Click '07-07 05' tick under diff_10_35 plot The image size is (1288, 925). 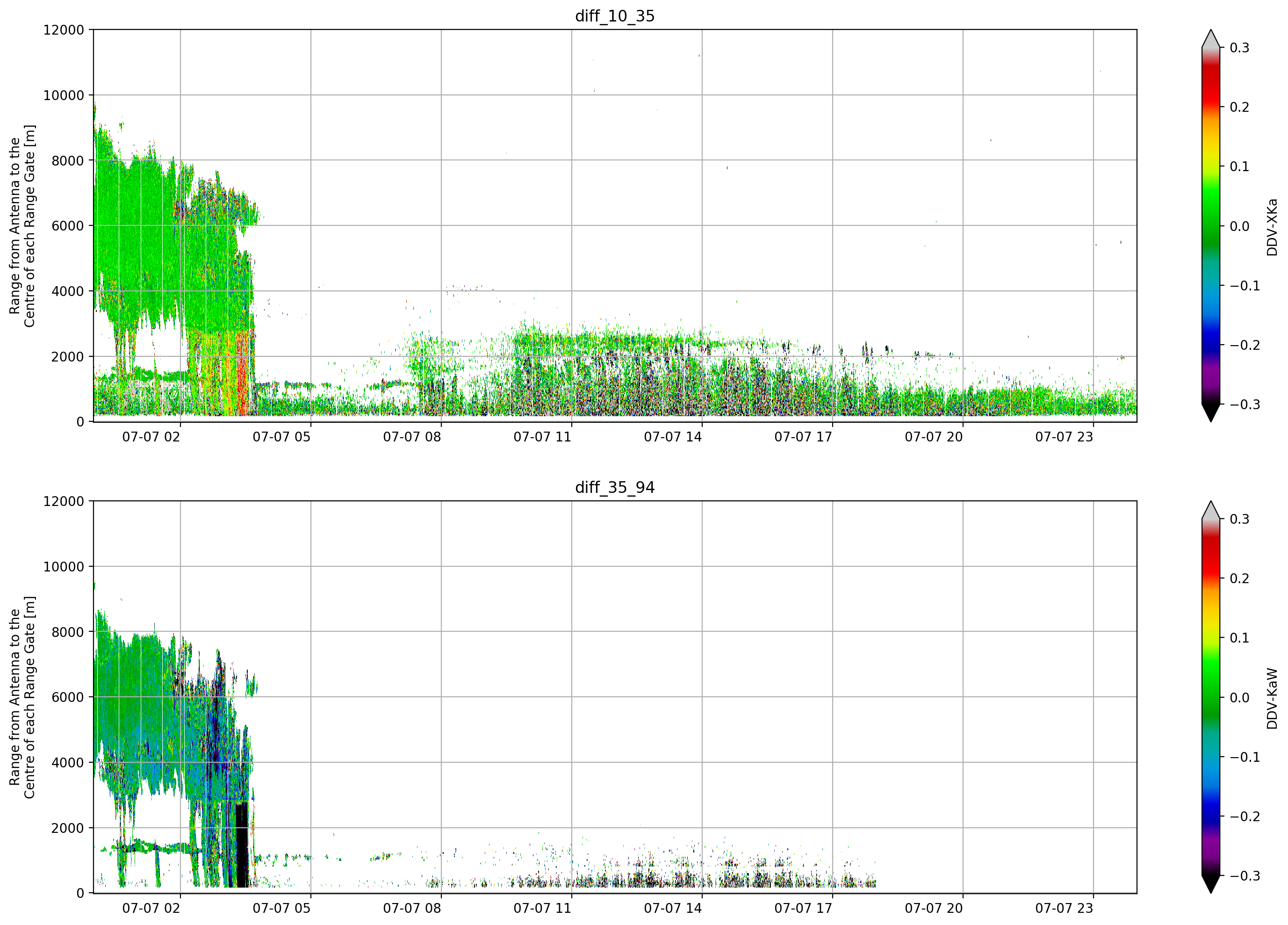click(x=282, y=437)
